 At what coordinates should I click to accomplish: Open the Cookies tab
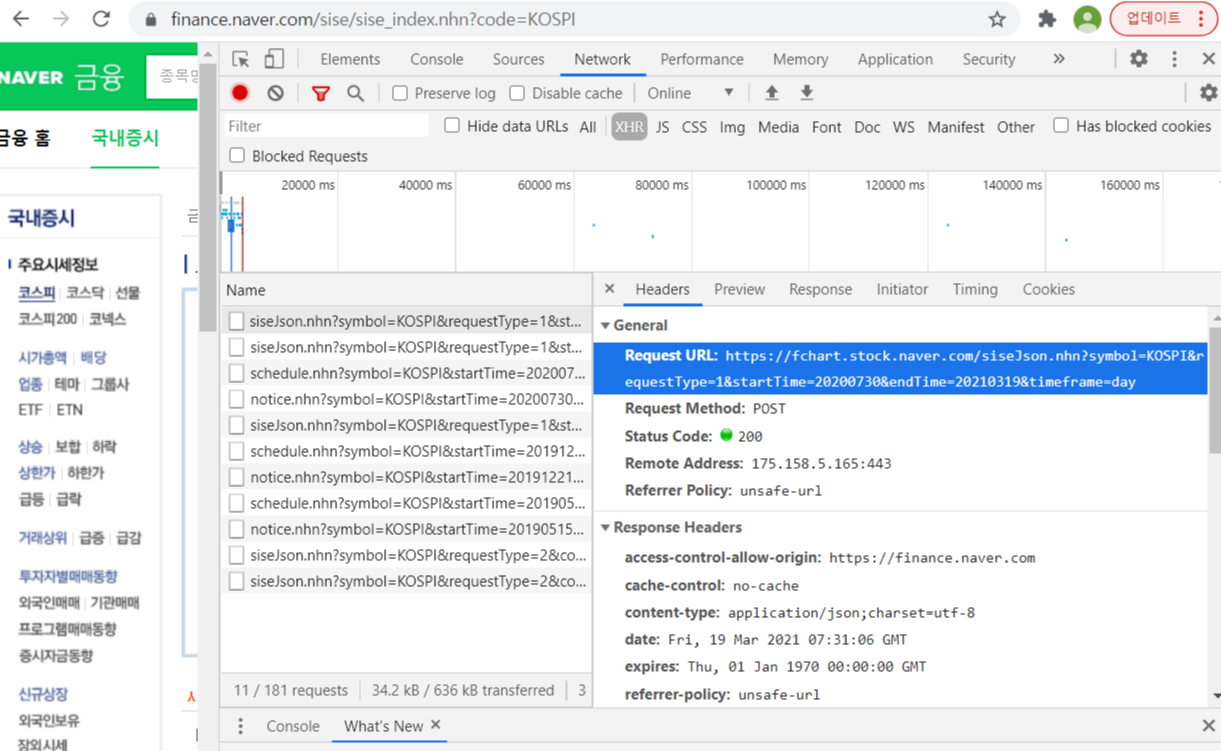coord(1048,289)
